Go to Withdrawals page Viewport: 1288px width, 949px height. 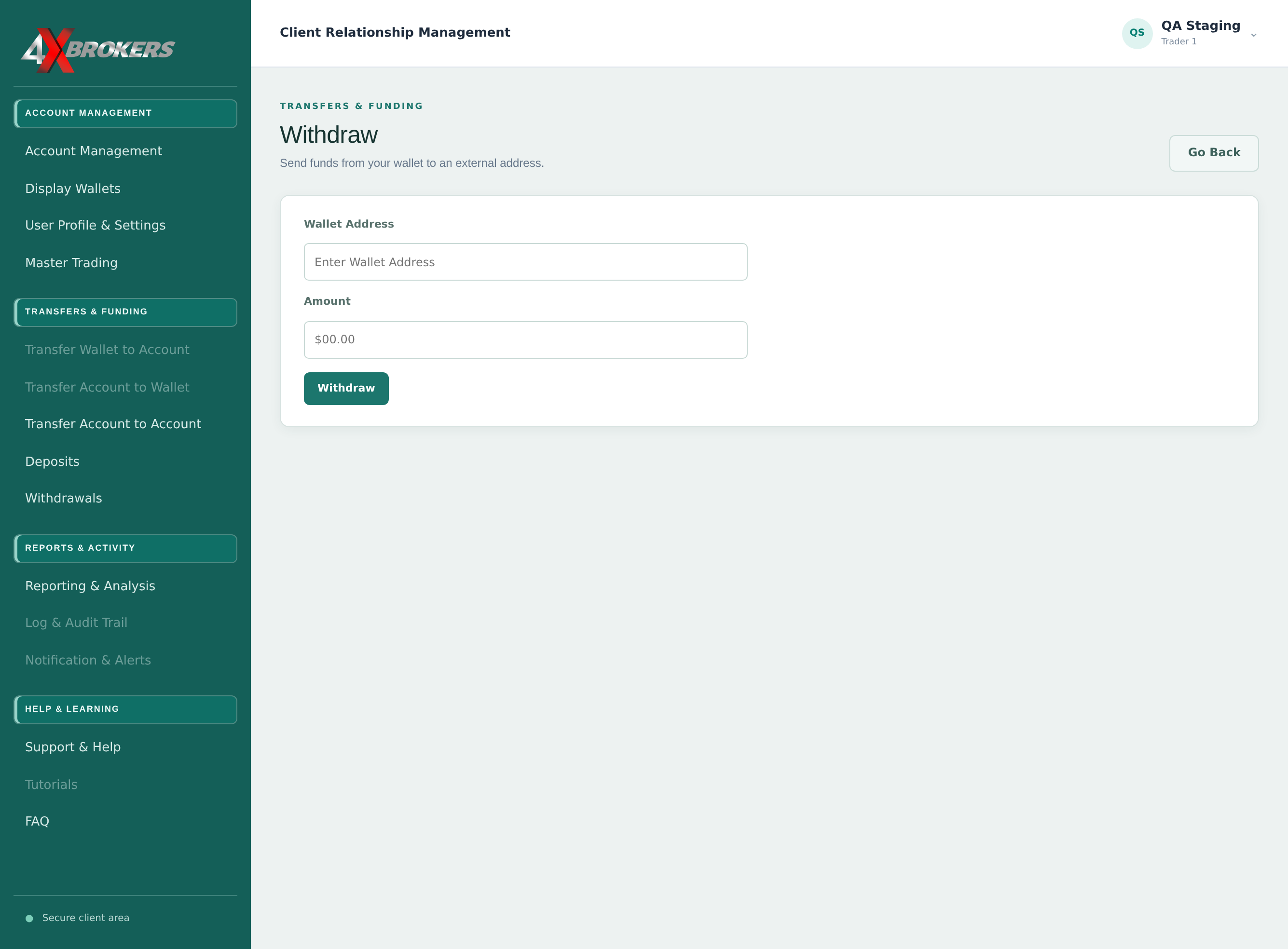[x=64, y=498]
